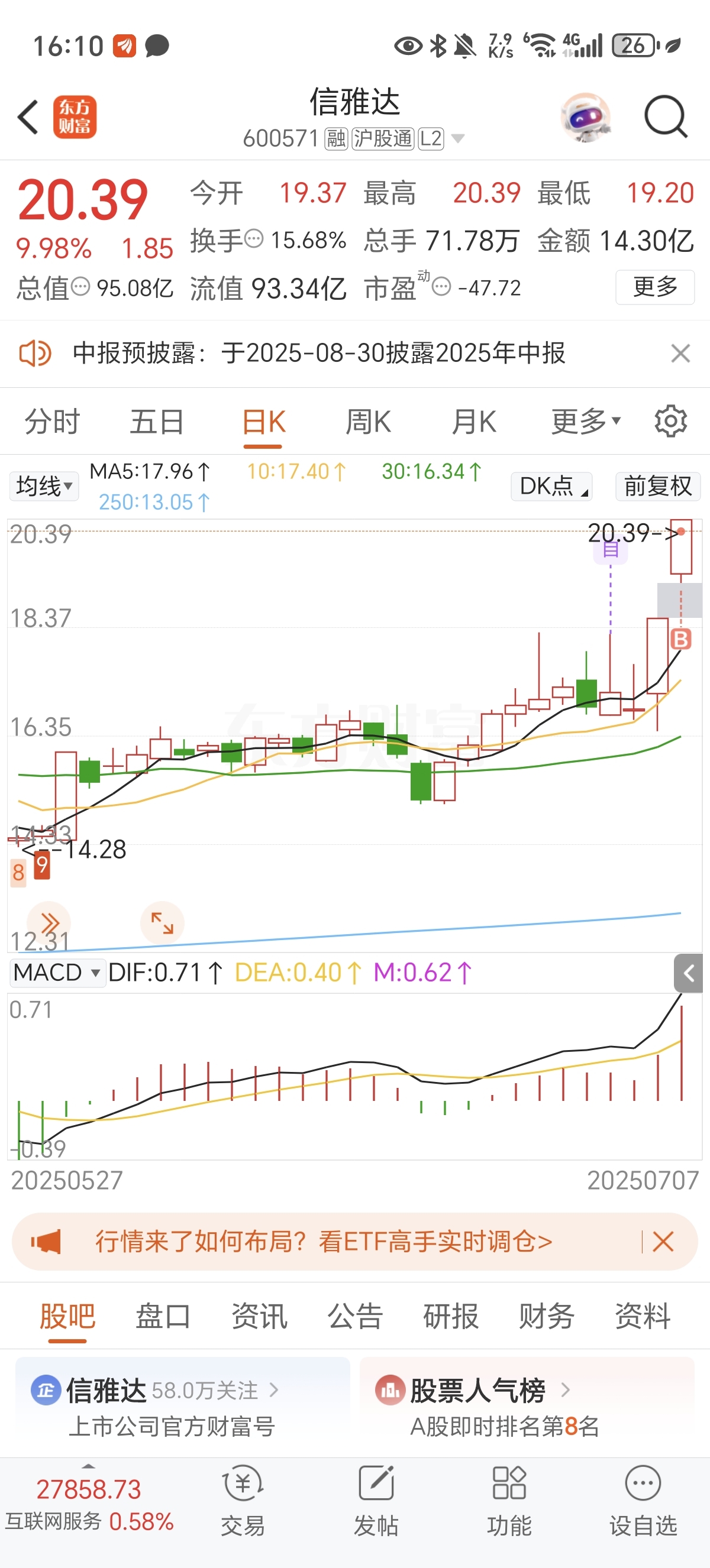Switch to 资料 tab
Image resolution: width=710 pixels, height=1568 pixels.
point(643,1316)
